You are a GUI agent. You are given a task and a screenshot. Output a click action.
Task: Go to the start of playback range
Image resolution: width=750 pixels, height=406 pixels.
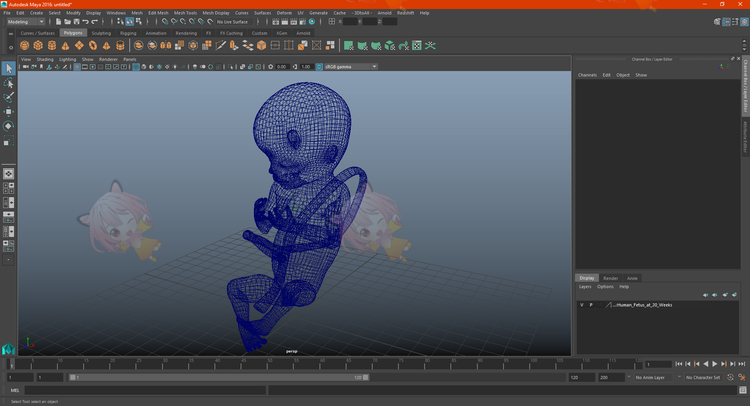679,364
